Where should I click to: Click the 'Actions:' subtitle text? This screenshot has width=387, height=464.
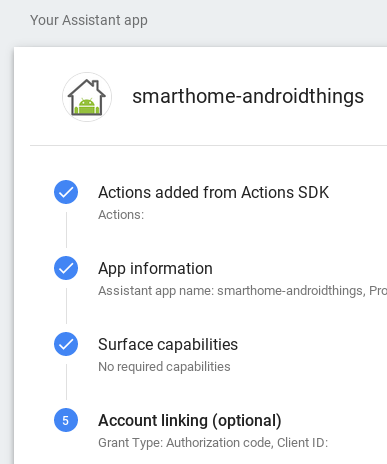(121, 215)
